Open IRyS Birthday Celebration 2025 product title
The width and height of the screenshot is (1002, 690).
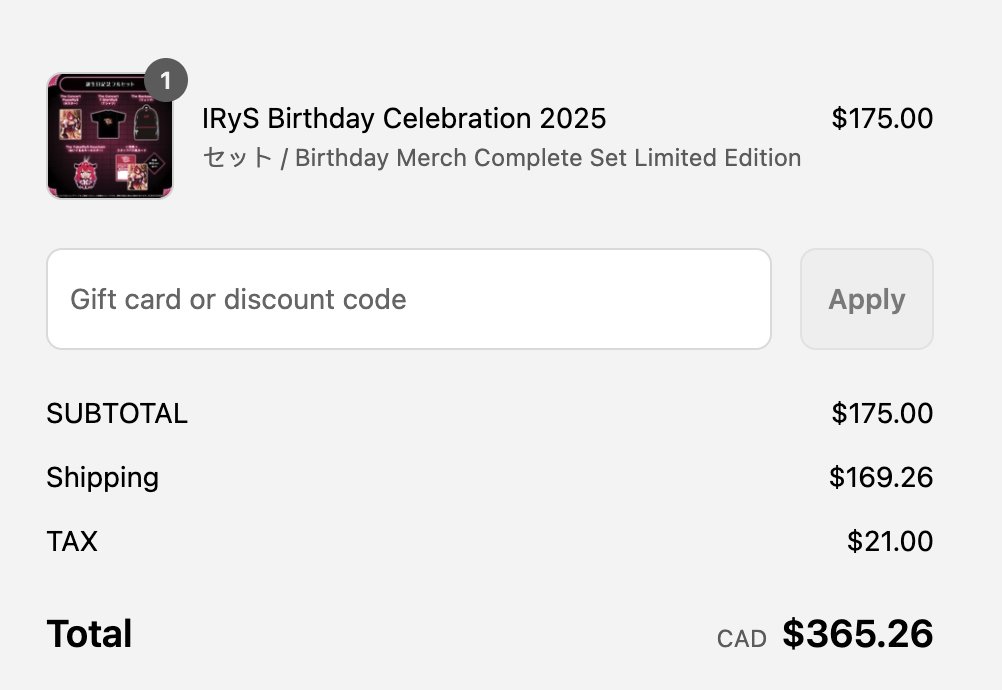click(404, 119)
